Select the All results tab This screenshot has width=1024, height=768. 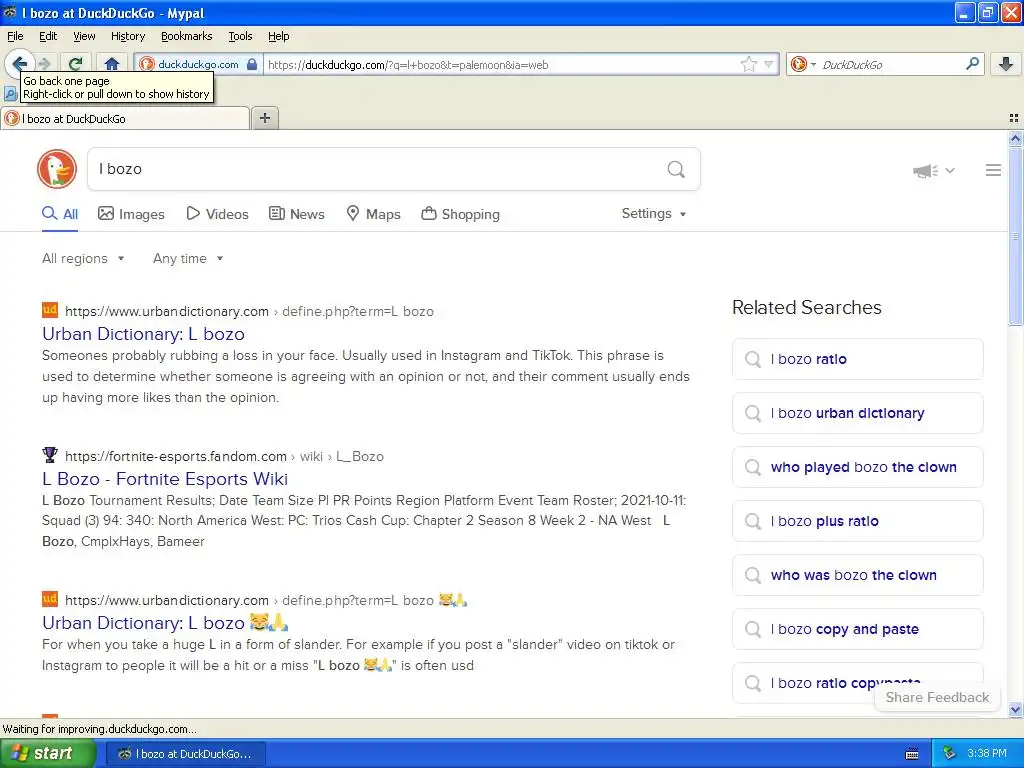(60, 214)
